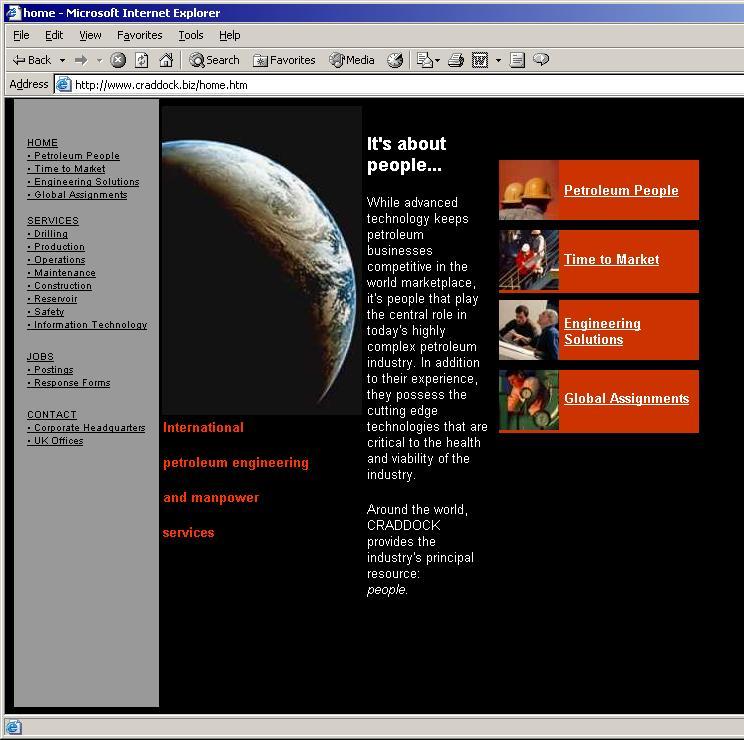Click the Petroleum People orange banner link

[621, 190]
